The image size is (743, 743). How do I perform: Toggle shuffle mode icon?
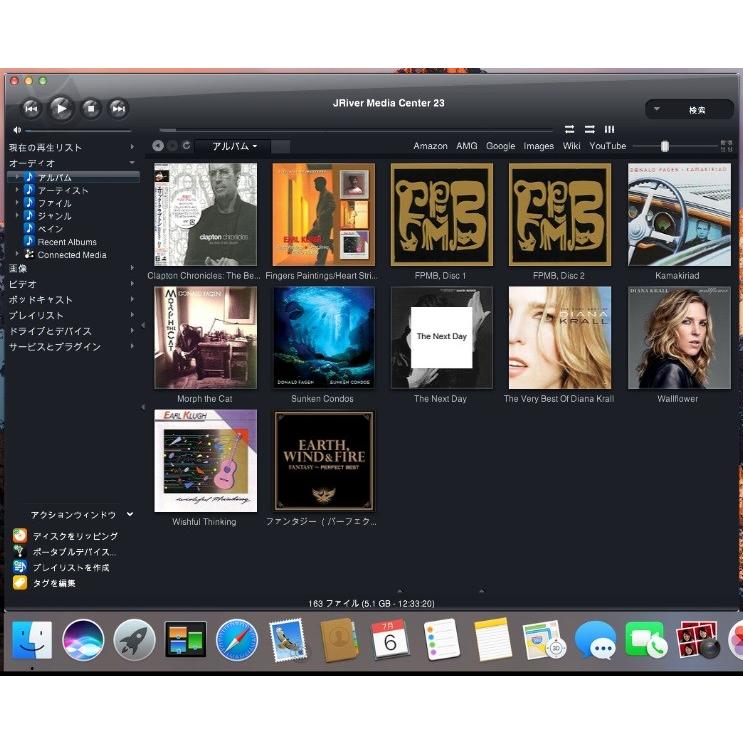pos(589,129)
